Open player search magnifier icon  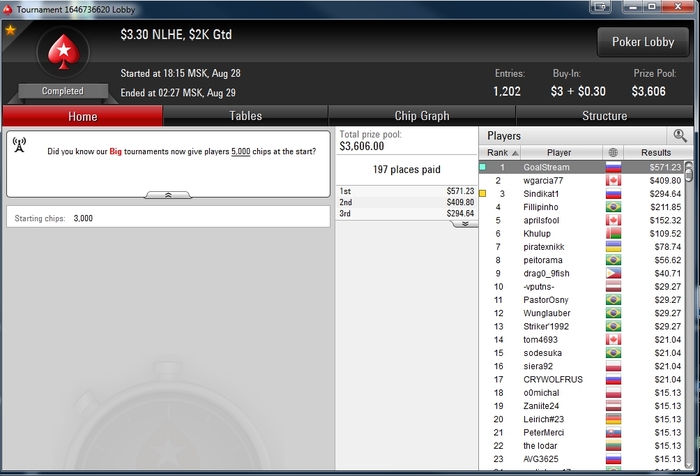coord(680,135)
